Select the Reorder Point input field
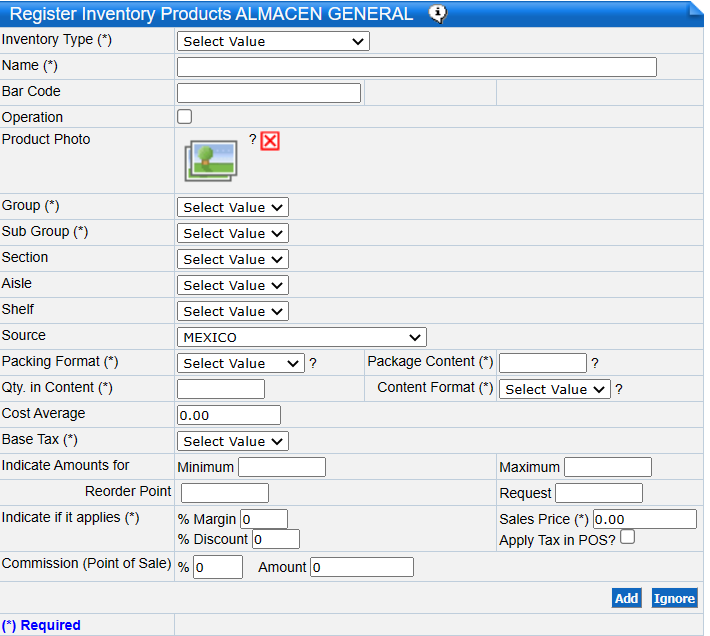 click(224, 493)
